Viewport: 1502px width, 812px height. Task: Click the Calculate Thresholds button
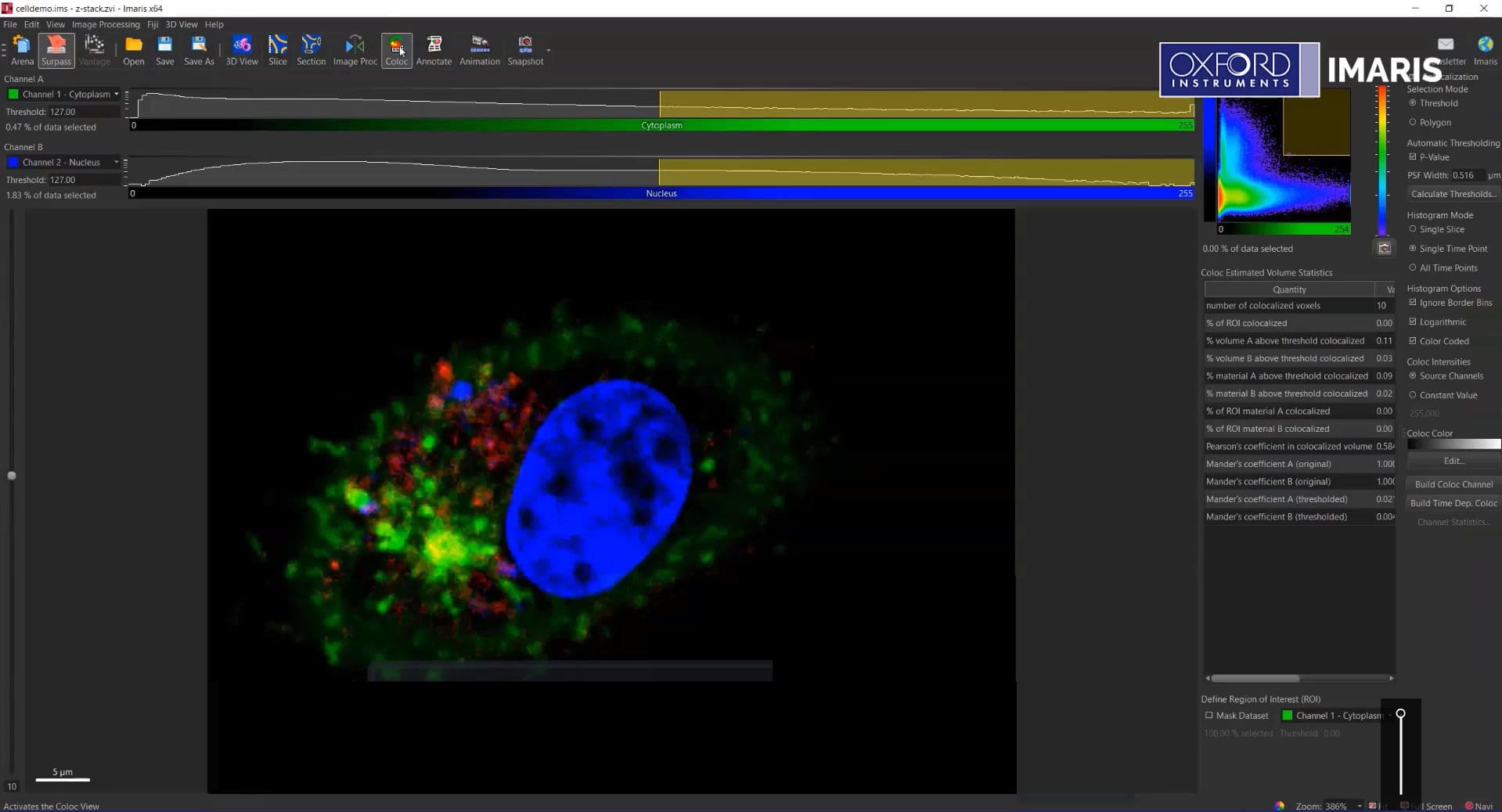coord(1453,193)
